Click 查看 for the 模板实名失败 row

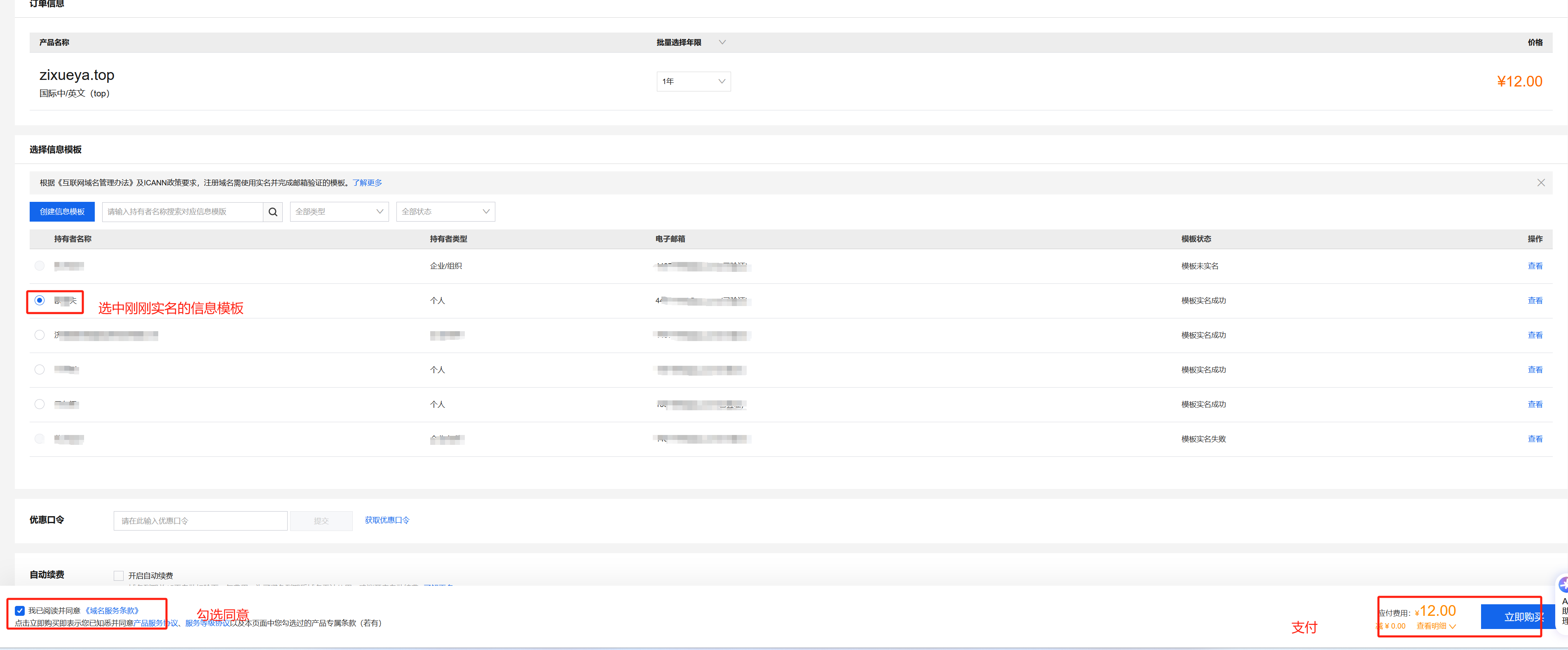pos(1535,439)
